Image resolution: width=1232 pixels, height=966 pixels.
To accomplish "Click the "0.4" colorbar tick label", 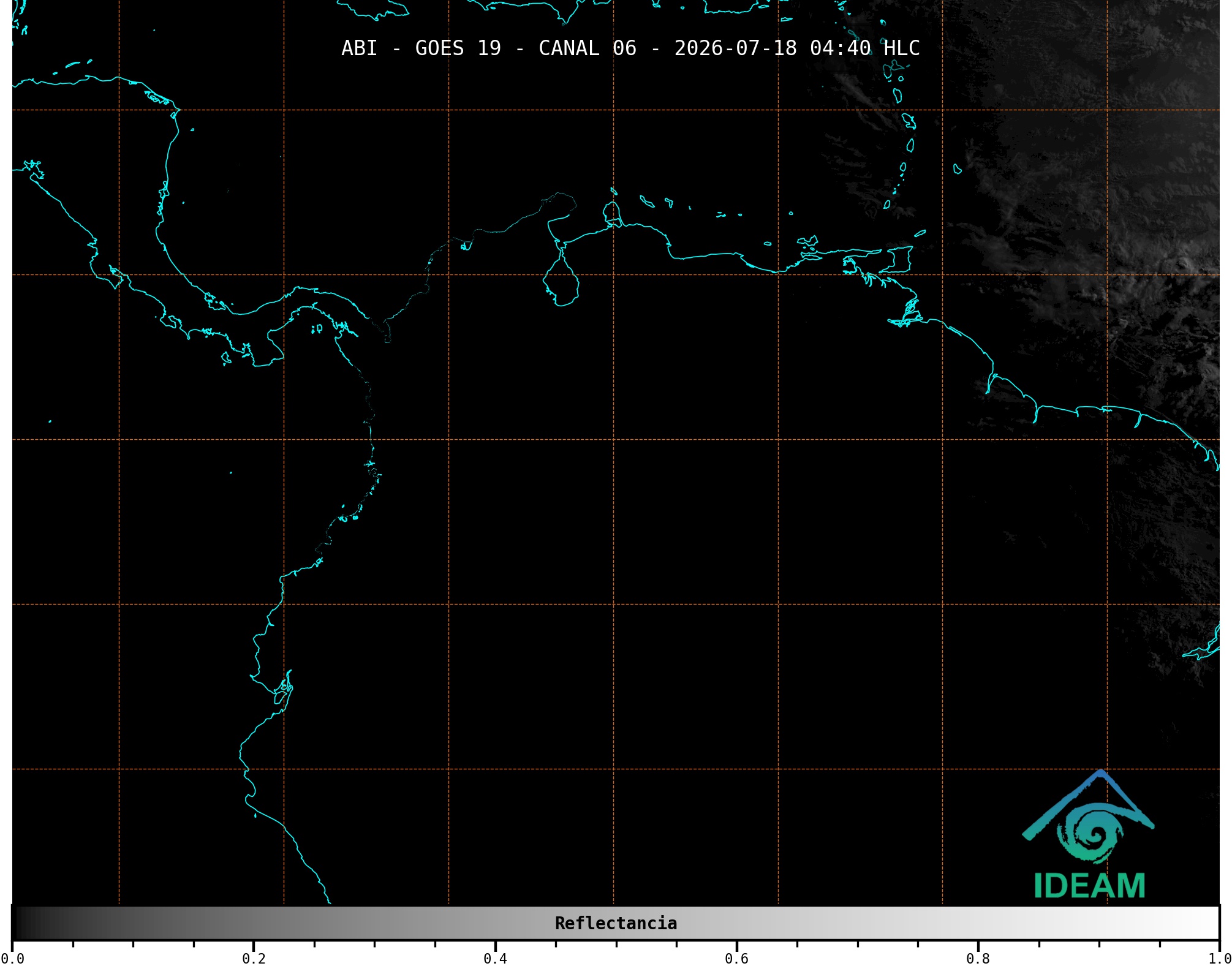I will (x=495, y=959).
